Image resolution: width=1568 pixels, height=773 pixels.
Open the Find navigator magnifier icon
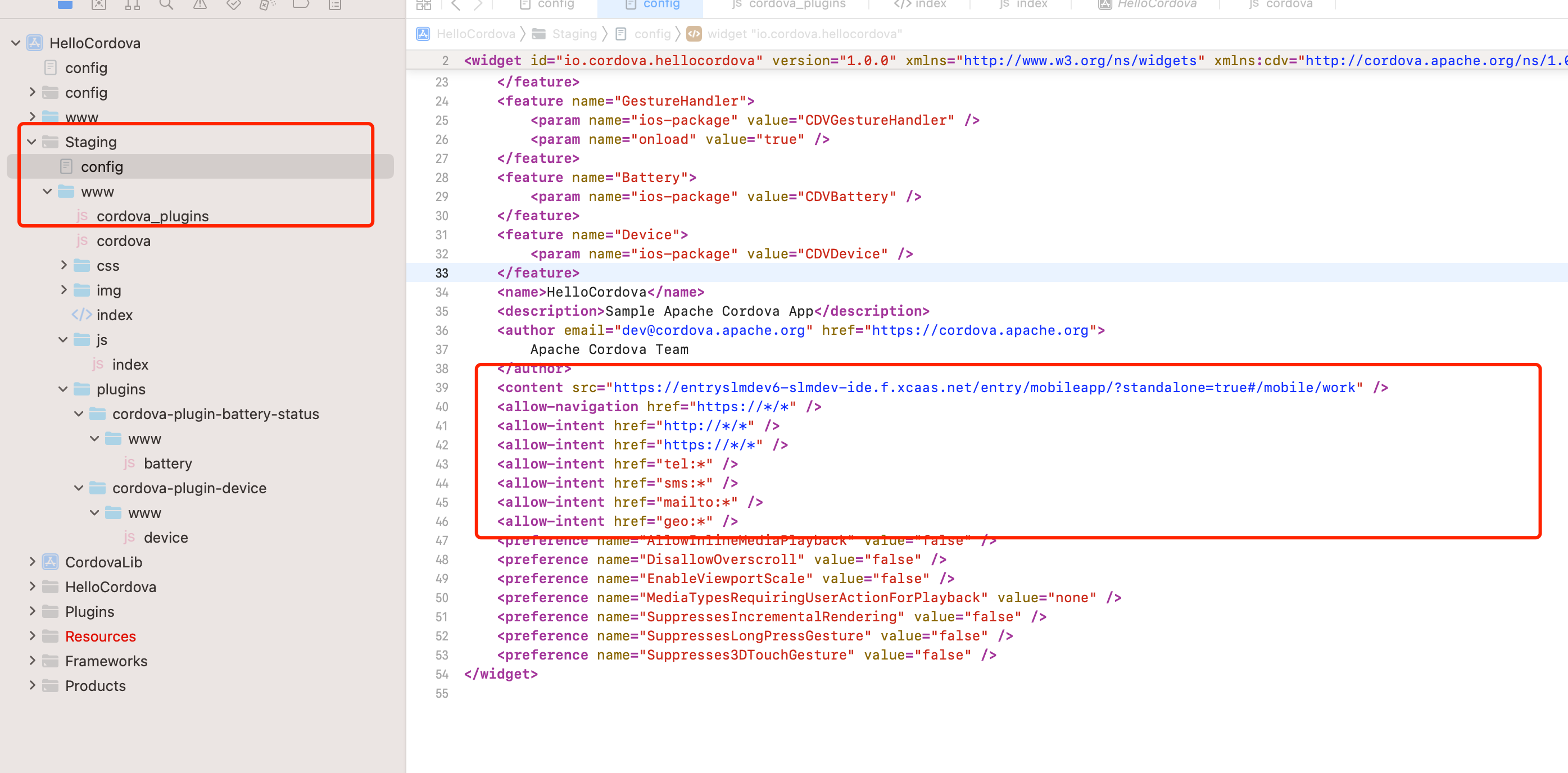coord(166,5)
